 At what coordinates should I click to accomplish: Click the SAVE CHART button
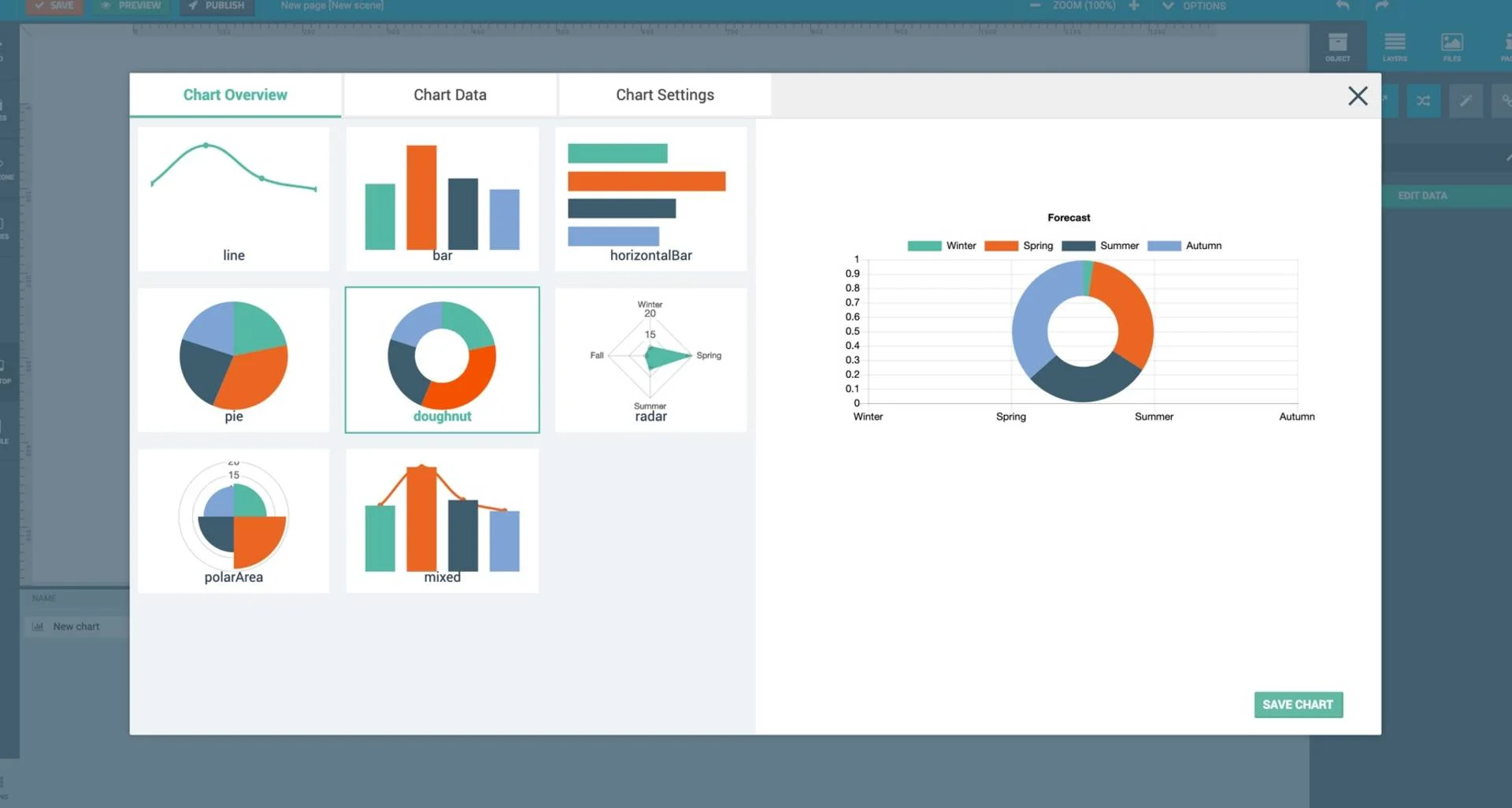pos(1298,704)
